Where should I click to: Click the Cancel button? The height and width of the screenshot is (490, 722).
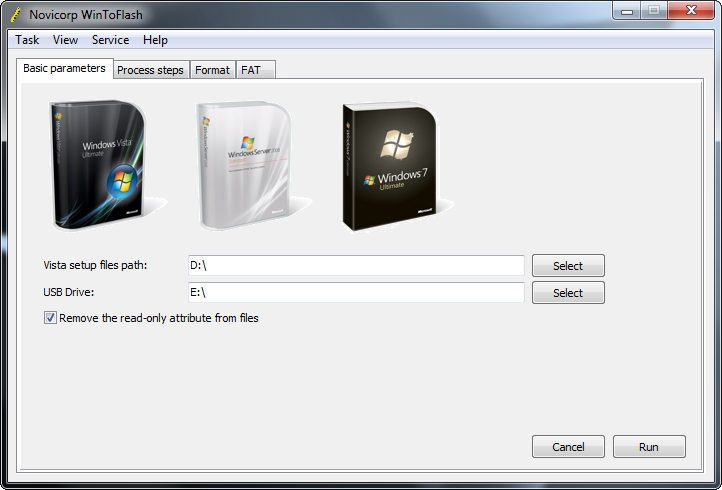568,447
